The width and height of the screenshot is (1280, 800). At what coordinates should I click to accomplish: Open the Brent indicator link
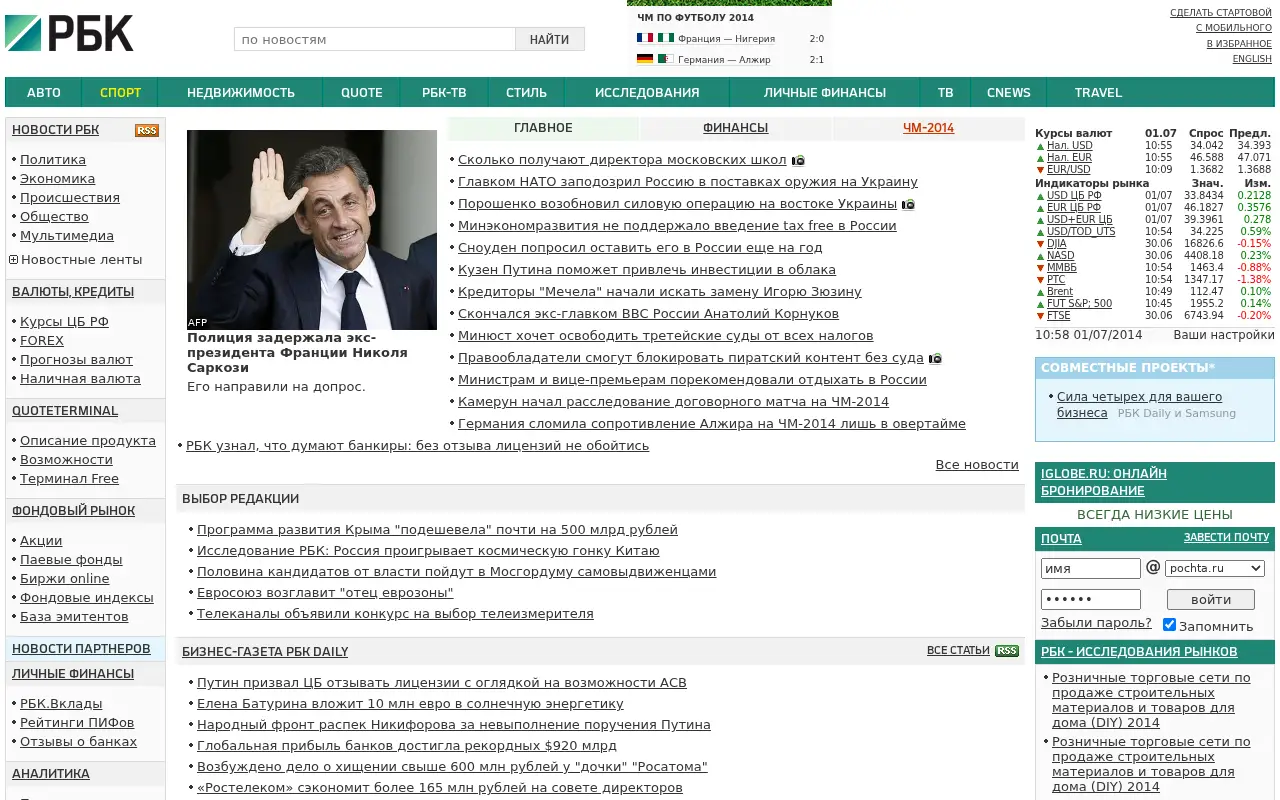(x=1060, y=292)
